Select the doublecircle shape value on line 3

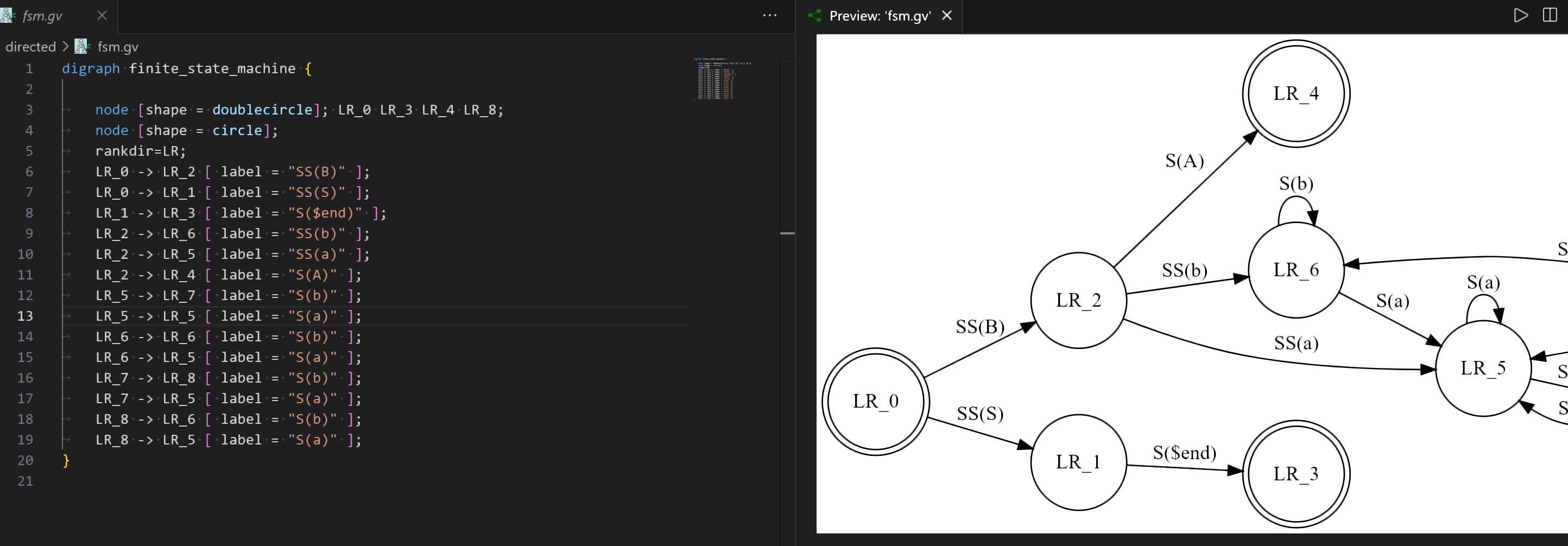point(262,110)
